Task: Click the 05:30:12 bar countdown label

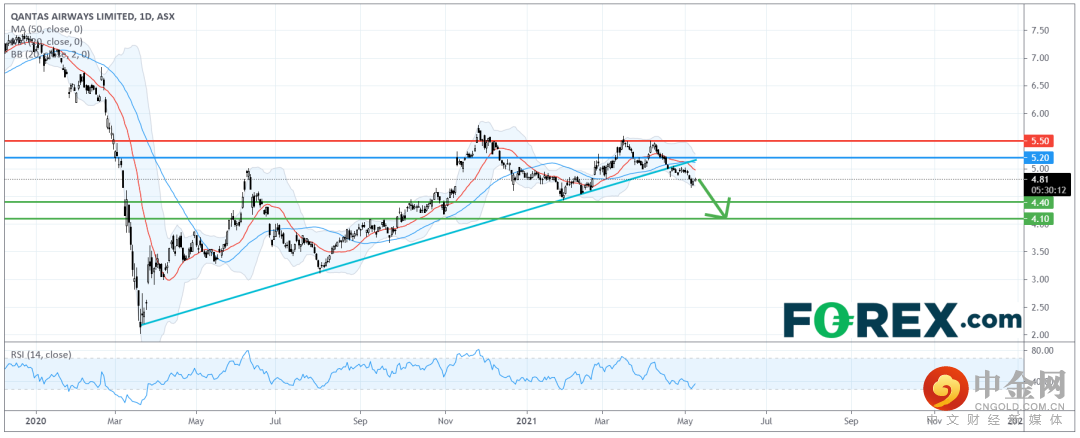Action: coord(1048,189)
